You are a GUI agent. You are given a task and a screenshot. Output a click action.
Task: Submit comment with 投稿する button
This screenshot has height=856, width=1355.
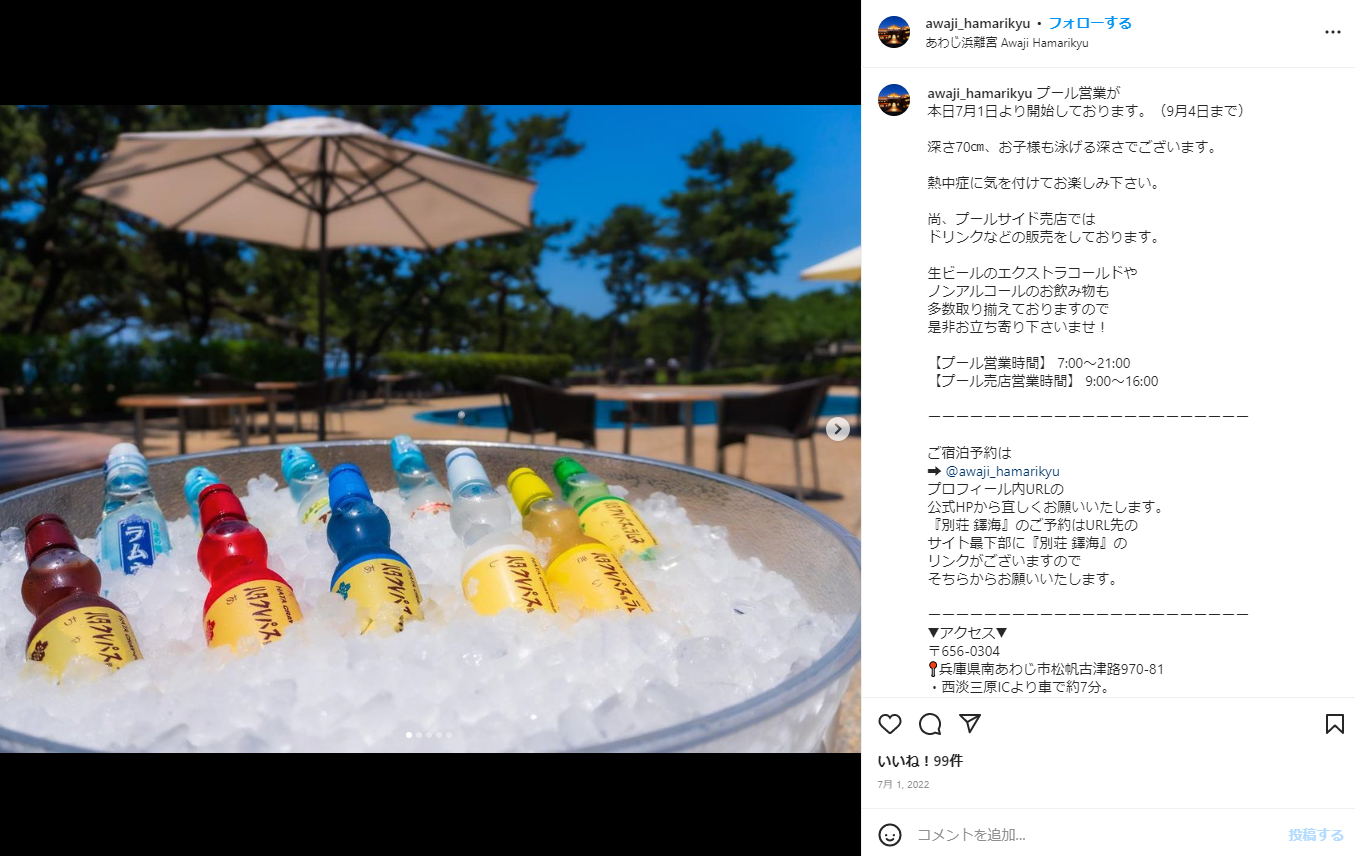pyautogui.click(x=1316, y=834)
